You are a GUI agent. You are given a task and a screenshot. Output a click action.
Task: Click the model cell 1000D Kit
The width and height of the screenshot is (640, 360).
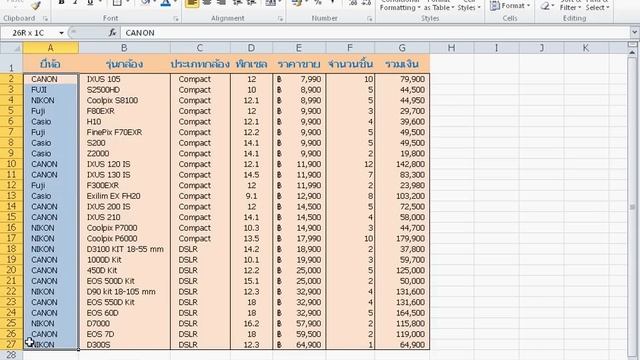[x=124, y=260]
